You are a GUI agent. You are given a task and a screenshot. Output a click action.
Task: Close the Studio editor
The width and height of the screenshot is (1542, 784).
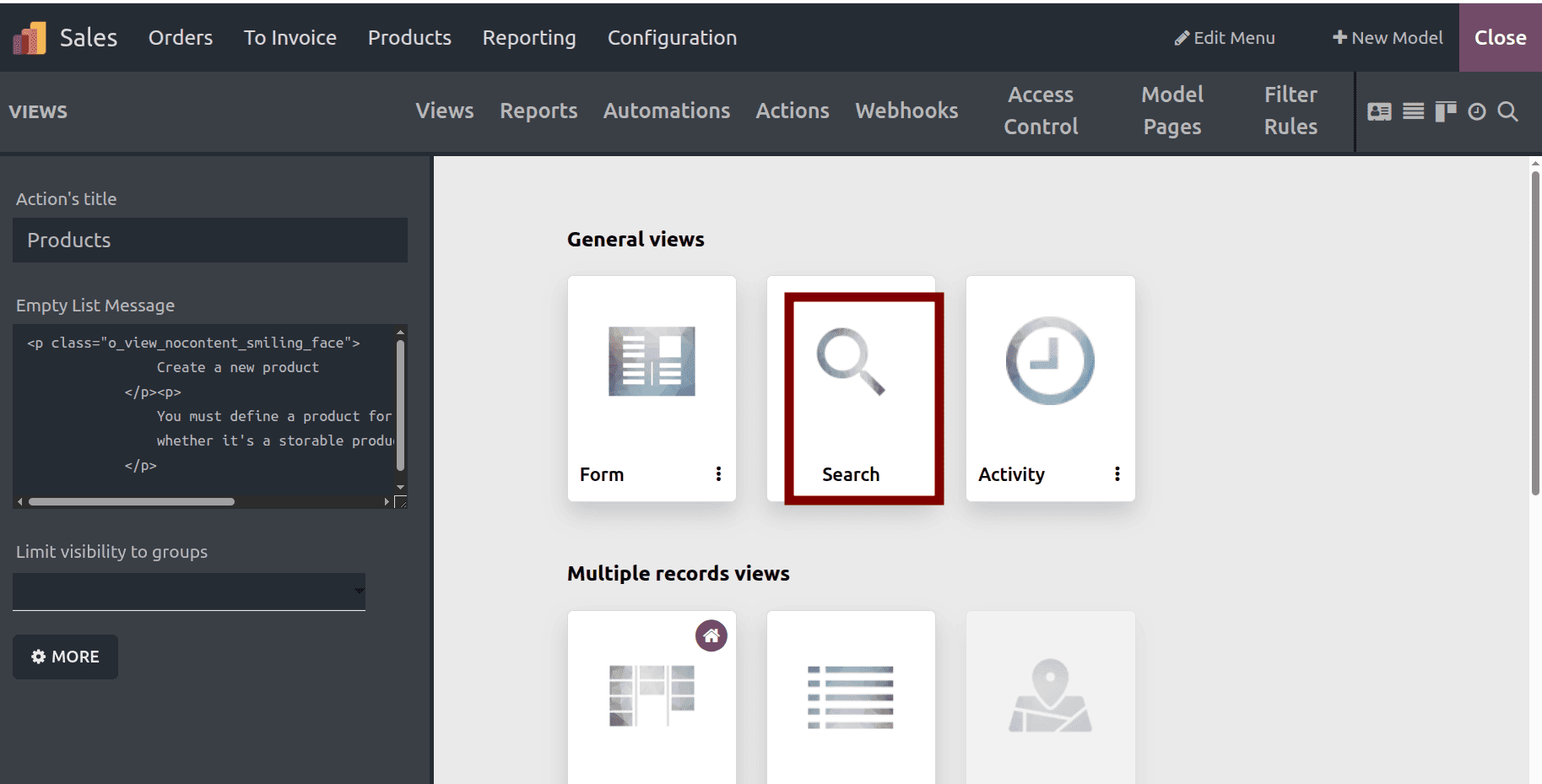[1500, 38]
